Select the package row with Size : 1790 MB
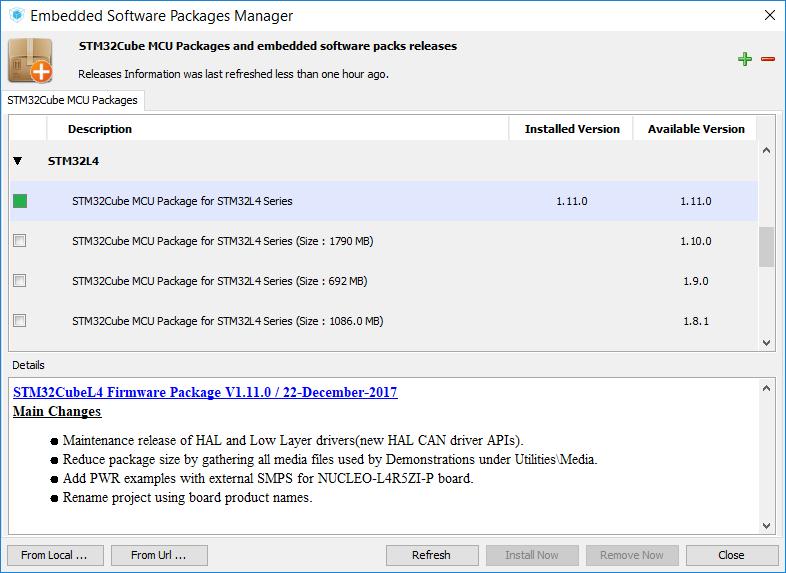This screenshot has height=573, width=786. (383, 241)
